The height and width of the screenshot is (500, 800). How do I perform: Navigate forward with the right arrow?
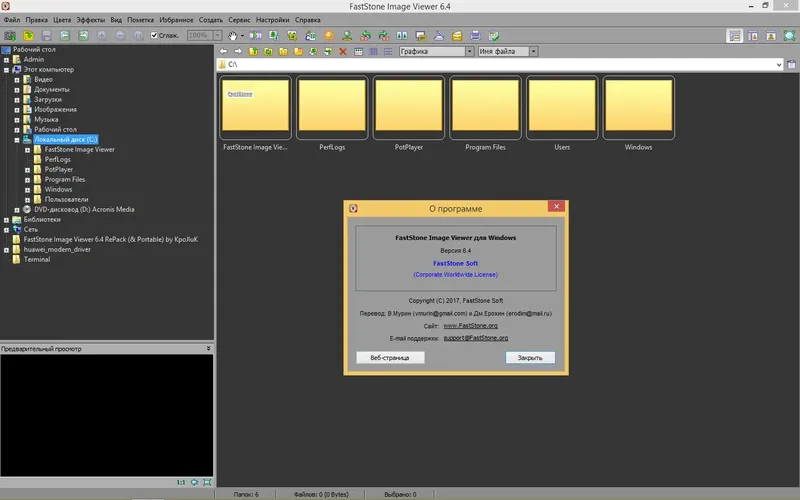[x=238, y=51]
